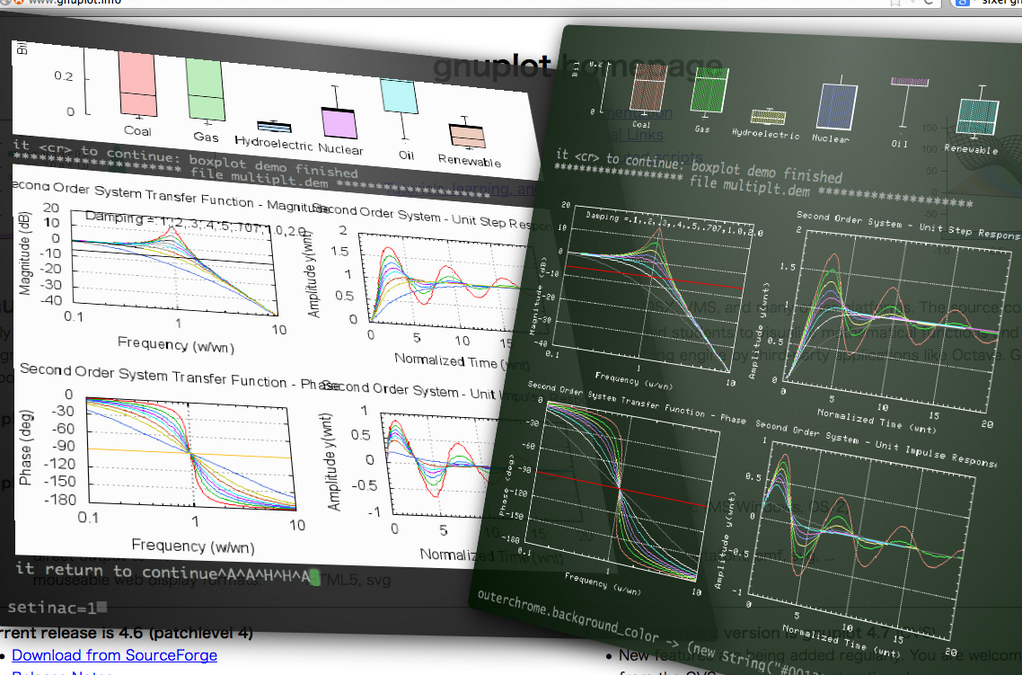Click the Oil box in the green terminal boxplot
This screenshot has width=1022, height=675.
909,82
